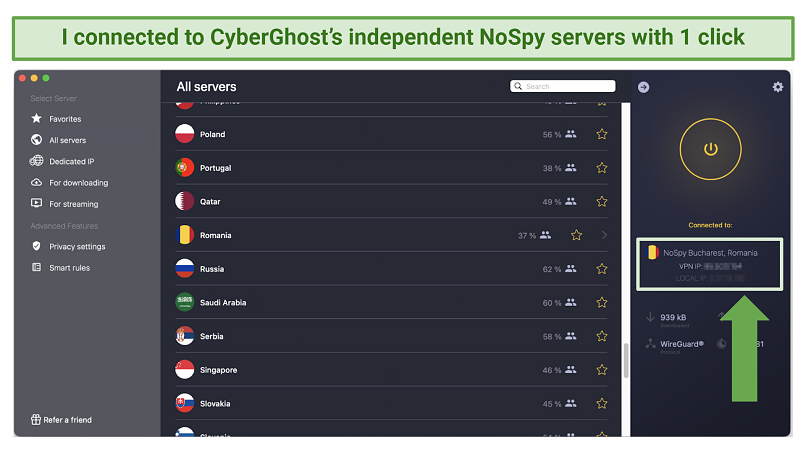Select the Saudi Arabia server name

click(x=223, y=303)
